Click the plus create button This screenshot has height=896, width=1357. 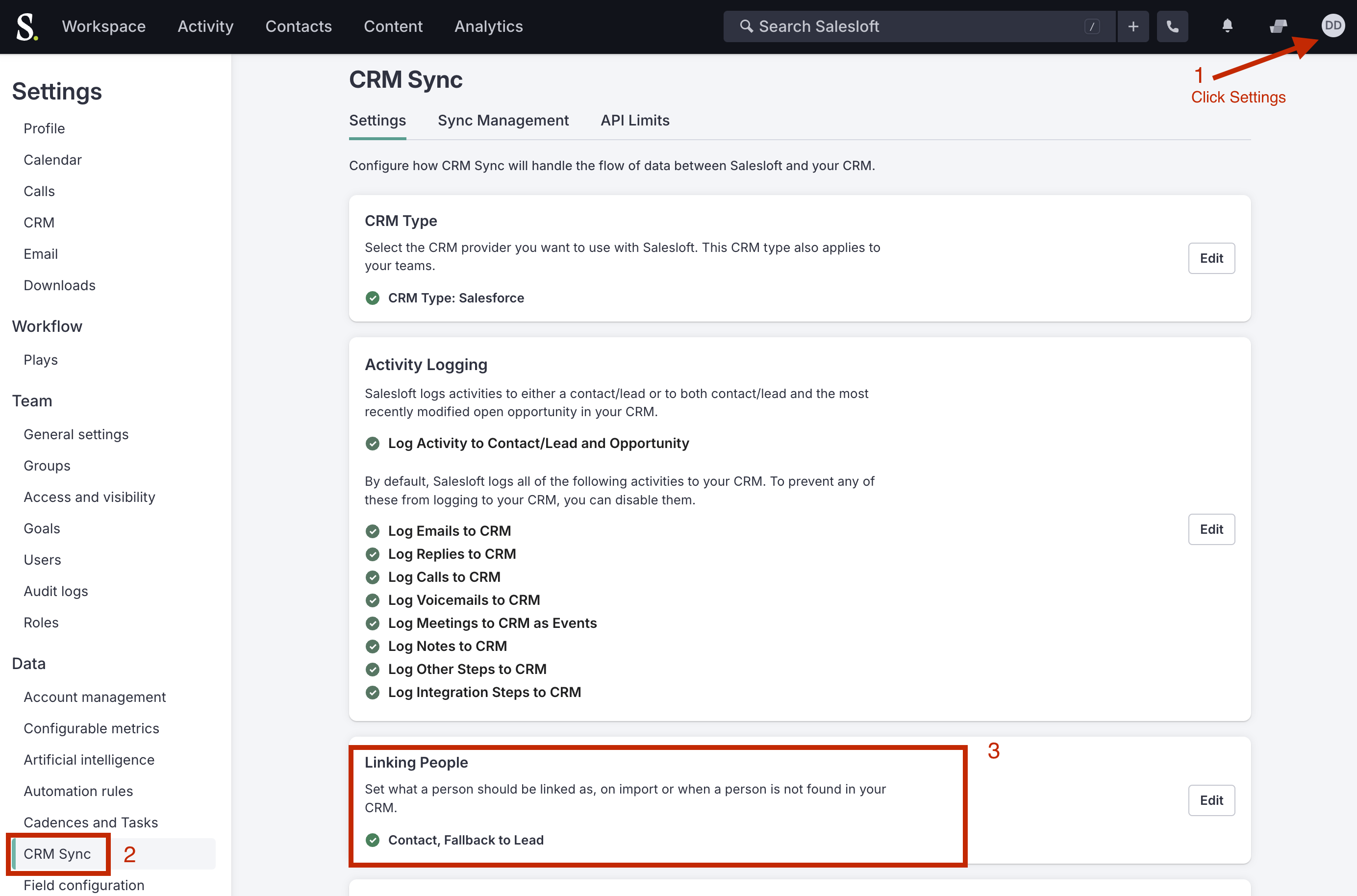click(x=1133, y=26)
